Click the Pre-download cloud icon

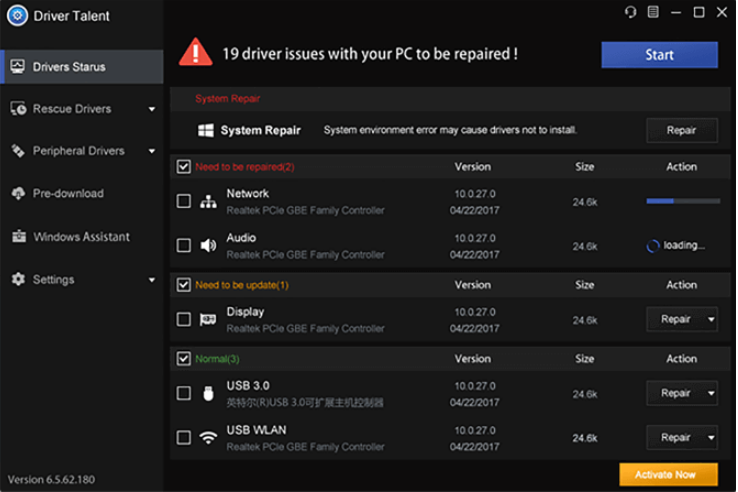tap(18, 193)
